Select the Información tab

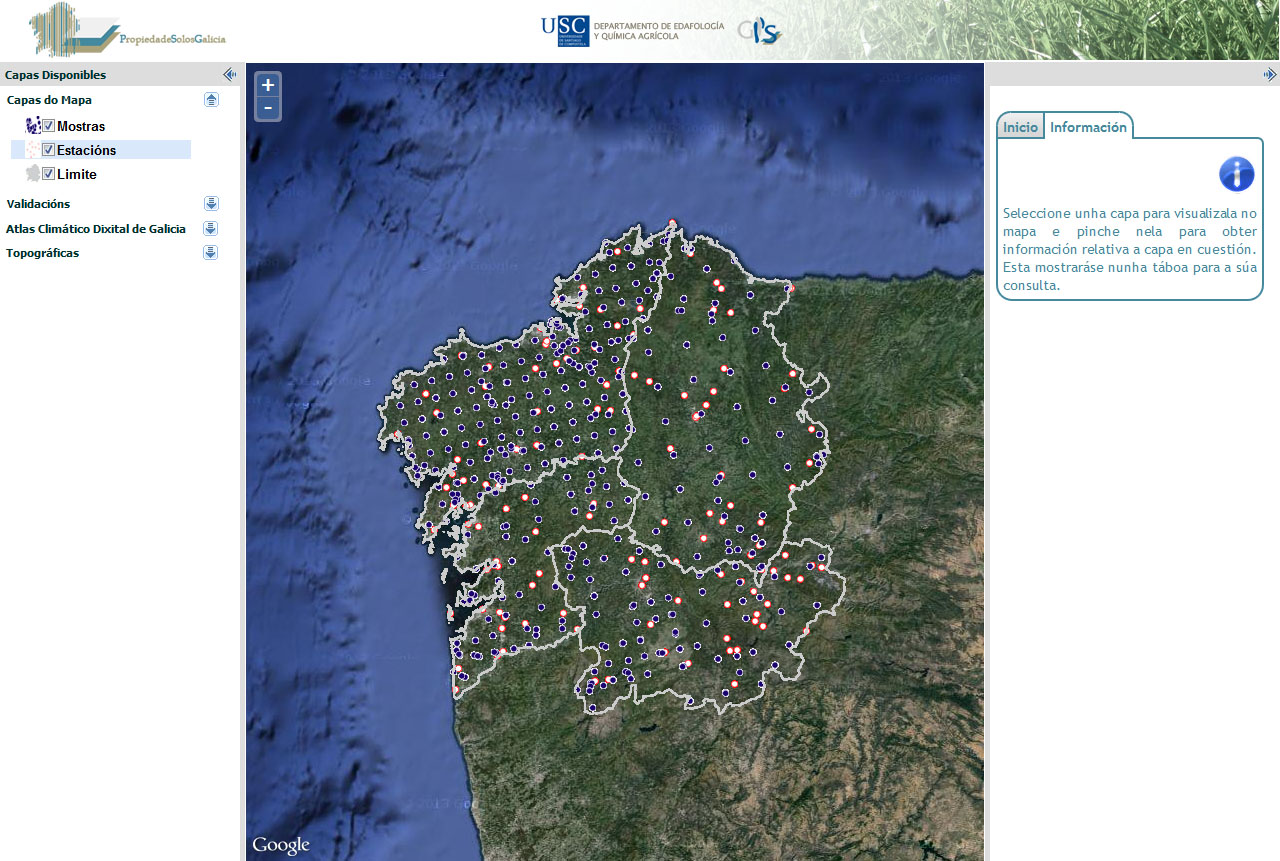[1088, 126]
